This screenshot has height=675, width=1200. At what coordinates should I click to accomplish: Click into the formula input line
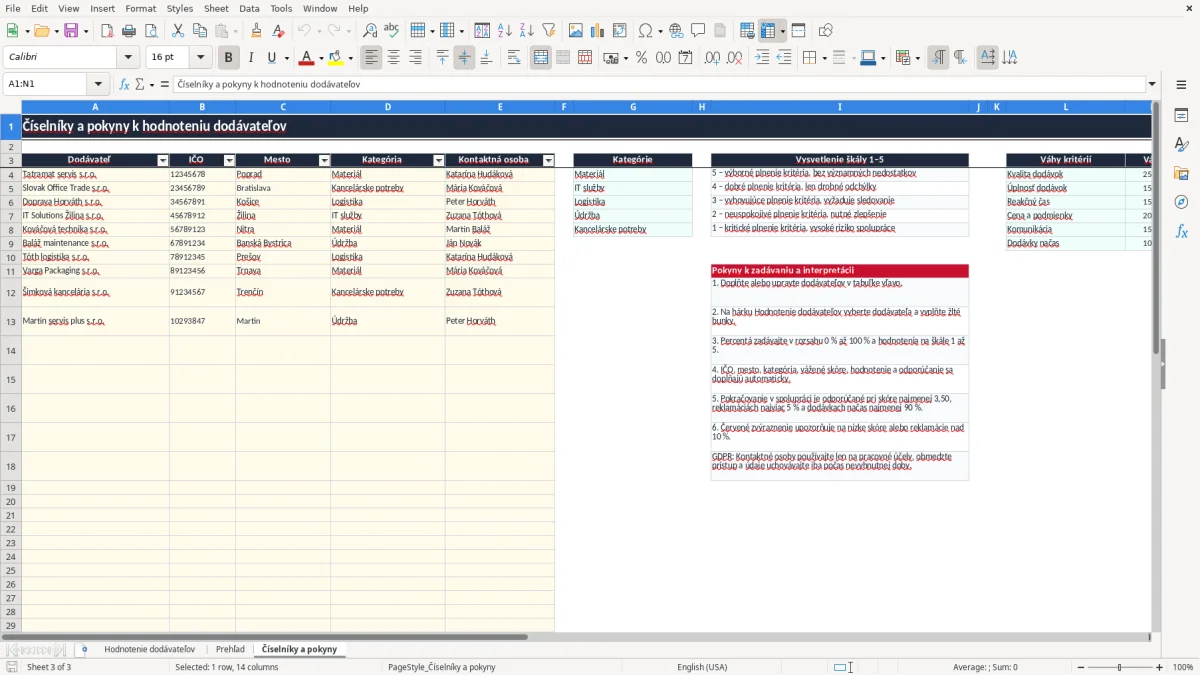coord(660,85)
